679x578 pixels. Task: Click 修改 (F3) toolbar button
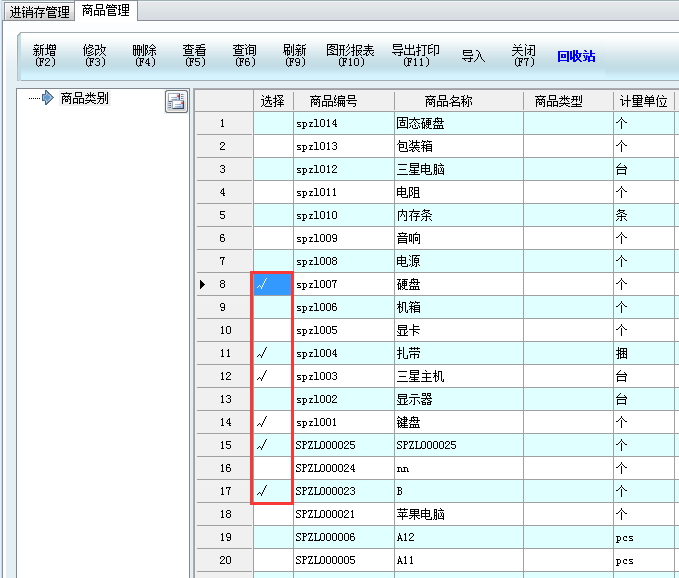(x=95, y=56)
